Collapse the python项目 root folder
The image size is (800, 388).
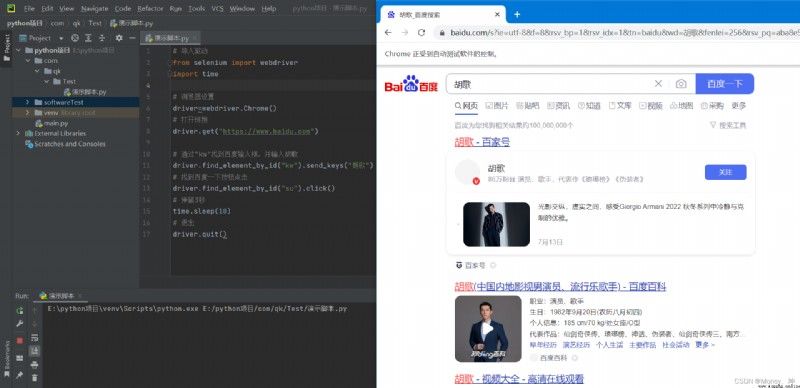click(x=19, y=51)
